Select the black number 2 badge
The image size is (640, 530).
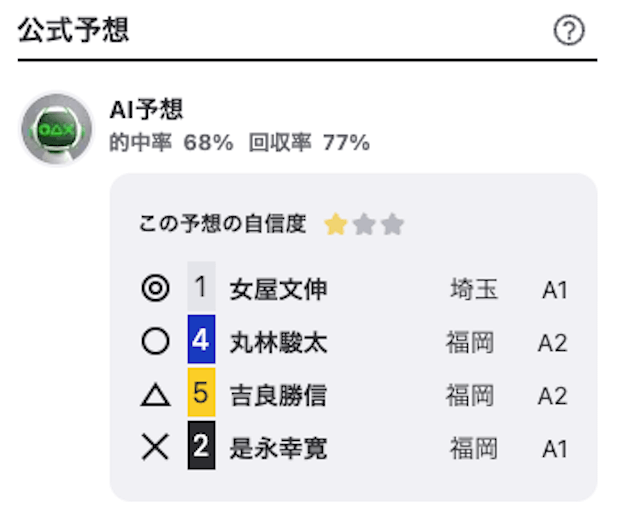201,445
